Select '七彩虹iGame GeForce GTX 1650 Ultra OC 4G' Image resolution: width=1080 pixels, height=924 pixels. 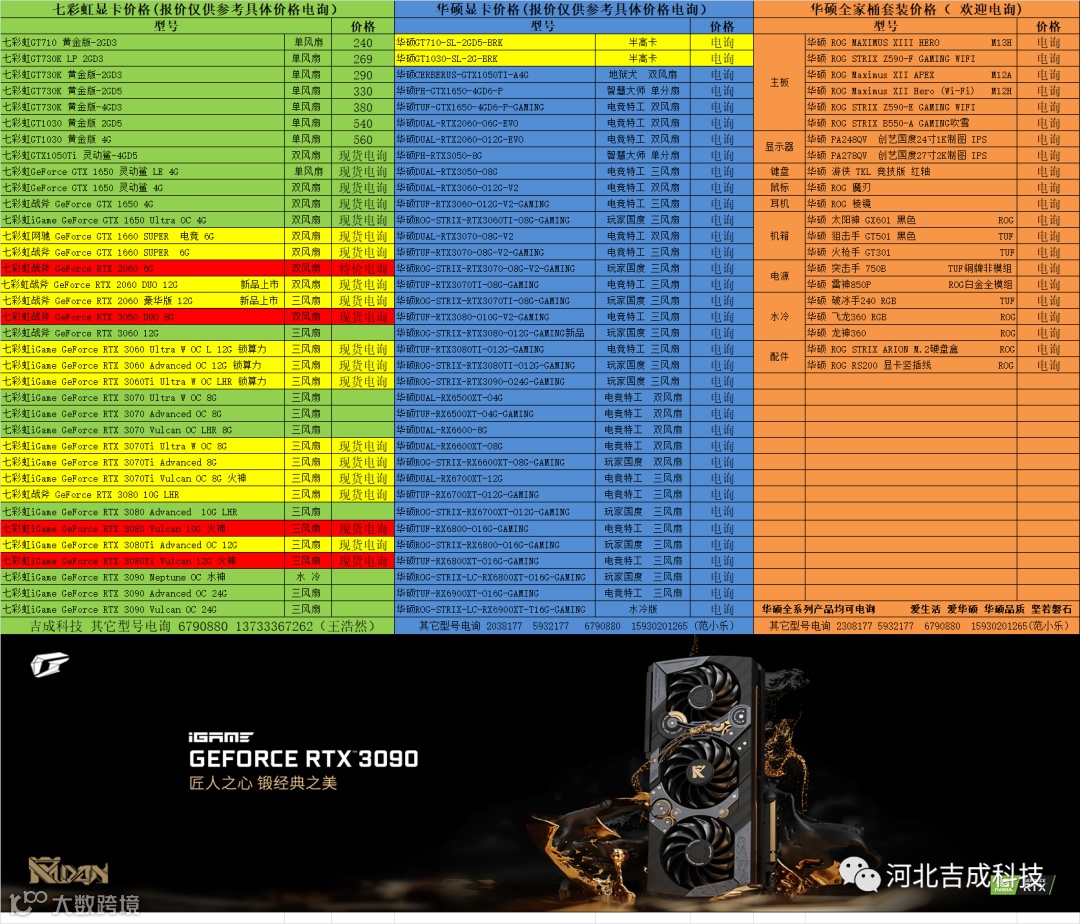pyautogui.click(x=143, y=220)
